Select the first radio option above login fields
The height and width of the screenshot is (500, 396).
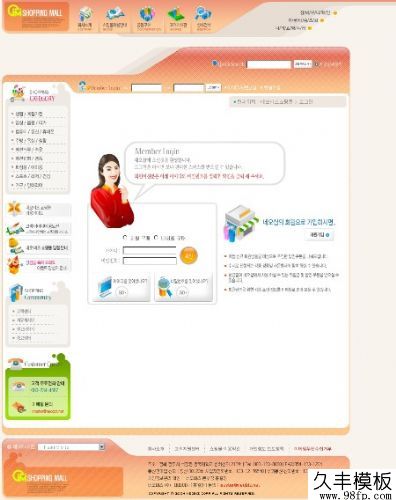[x=125, y=238]
